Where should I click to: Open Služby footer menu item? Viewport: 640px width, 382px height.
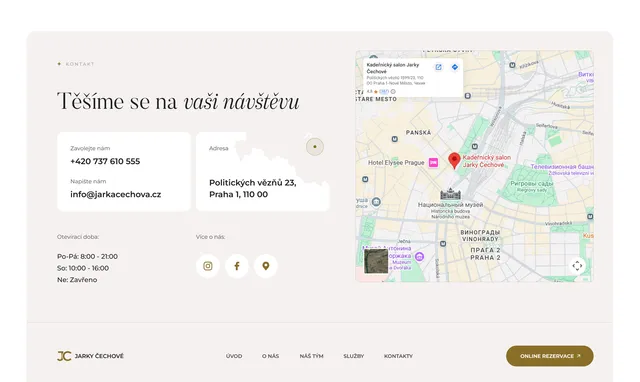coord(353,356)
